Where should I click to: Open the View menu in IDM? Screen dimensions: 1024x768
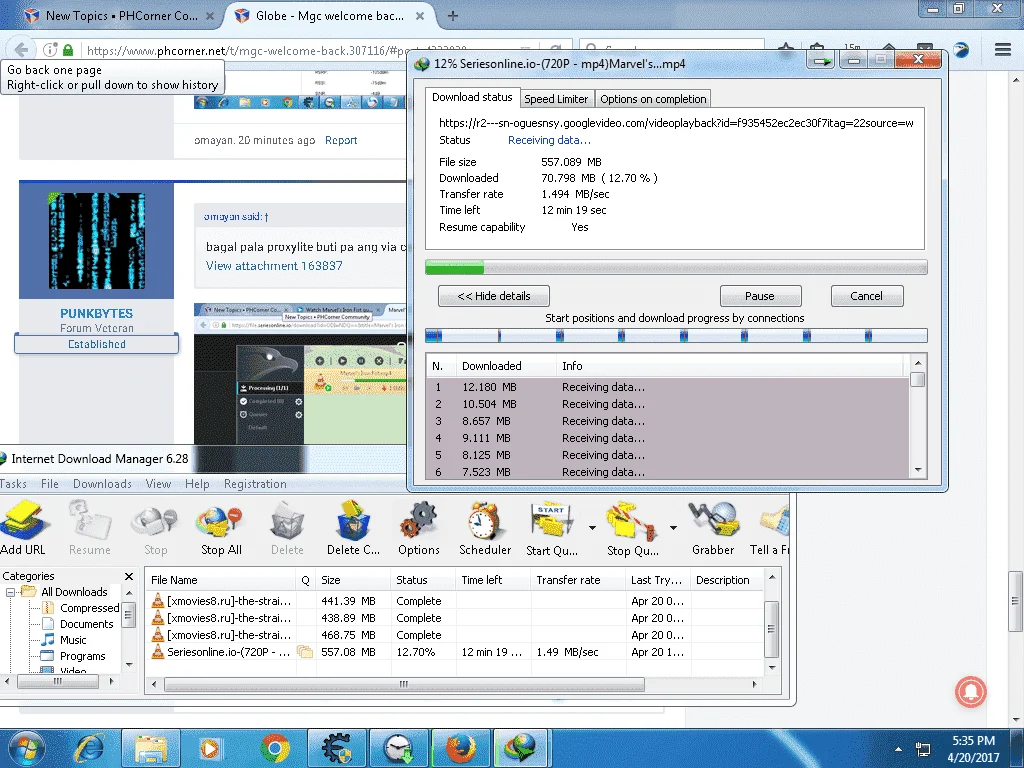point(158,484)
